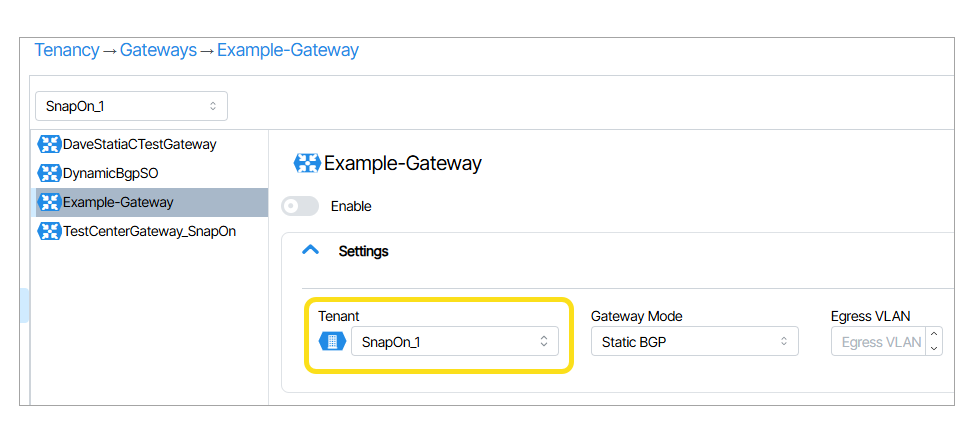Viewport: 970px width, 433px height.
Task: Open the Tenant dropdown in Settings
Action: [454, 342]
